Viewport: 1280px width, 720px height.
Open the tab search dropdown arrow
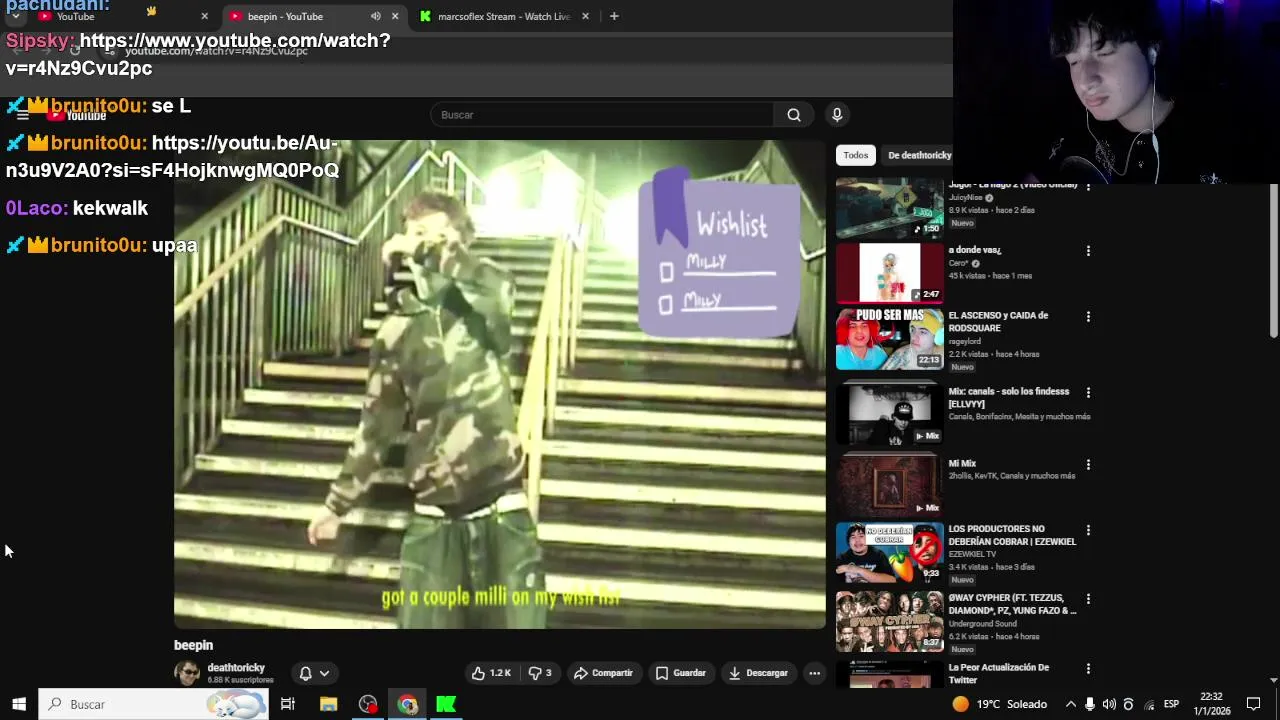[15, 16]
